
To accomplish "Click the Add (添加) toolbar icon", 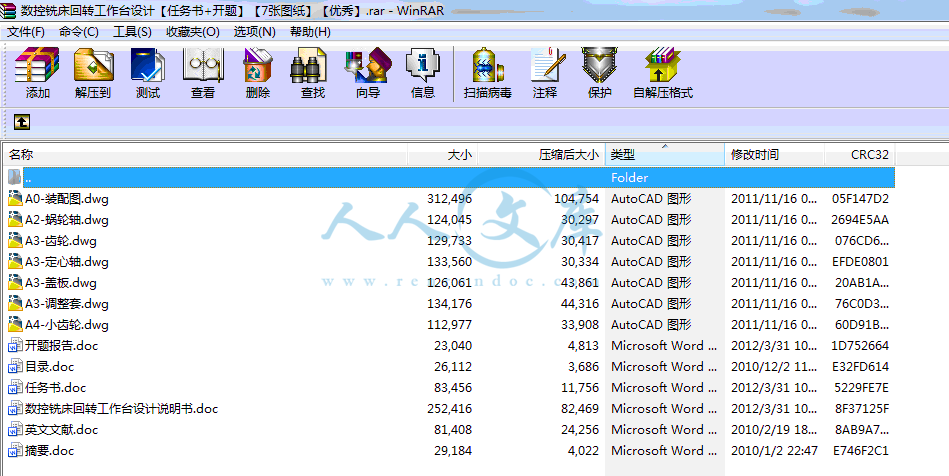I will [38, 65].
